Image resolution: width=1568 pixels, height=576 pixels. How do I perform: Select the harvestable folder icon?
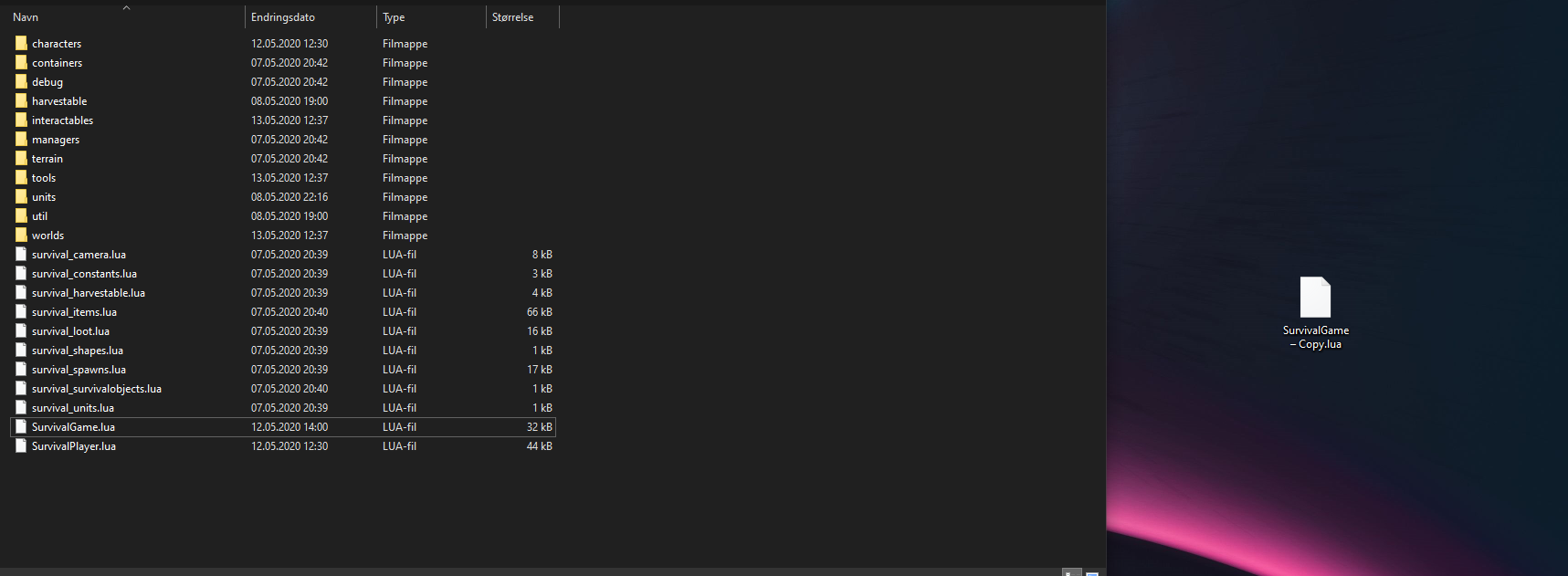(21, 100)
